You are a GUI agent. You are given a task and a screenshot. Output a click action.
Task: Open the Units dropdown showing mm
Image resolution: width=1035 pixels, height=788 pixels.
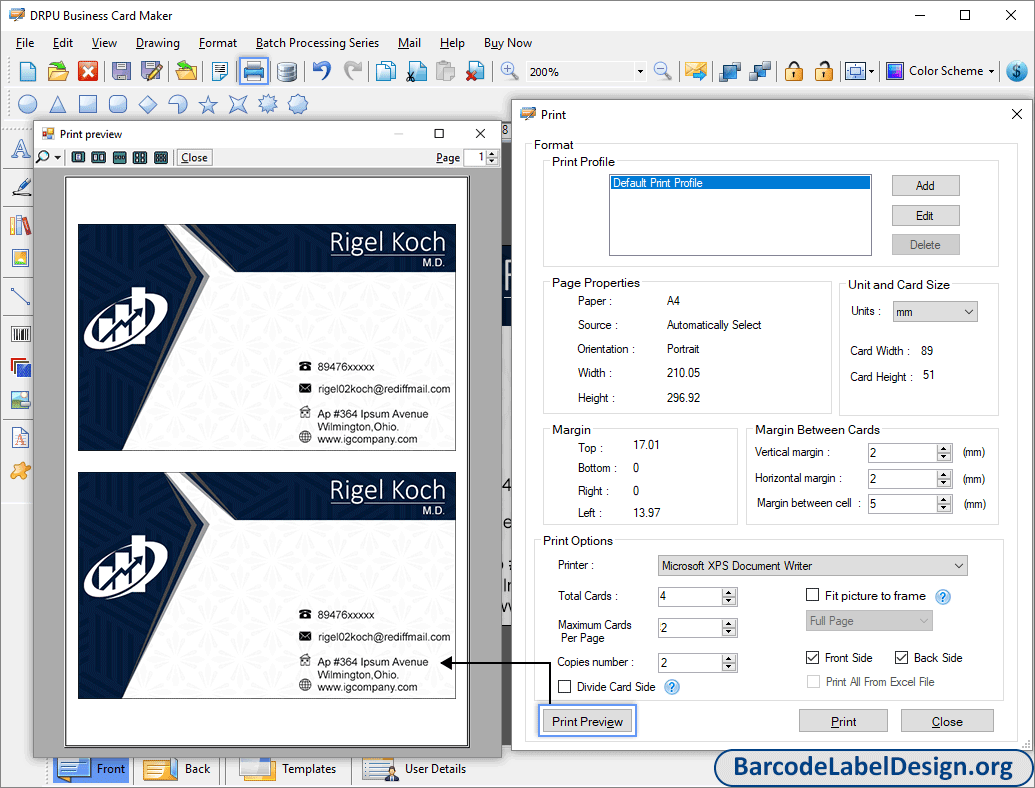click(x=935, y=312)
